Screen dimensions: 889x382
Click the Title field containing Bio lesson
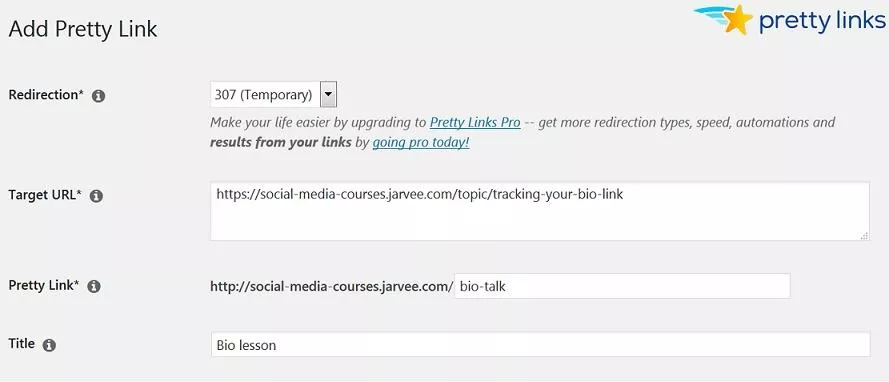[x=540, y=345]
